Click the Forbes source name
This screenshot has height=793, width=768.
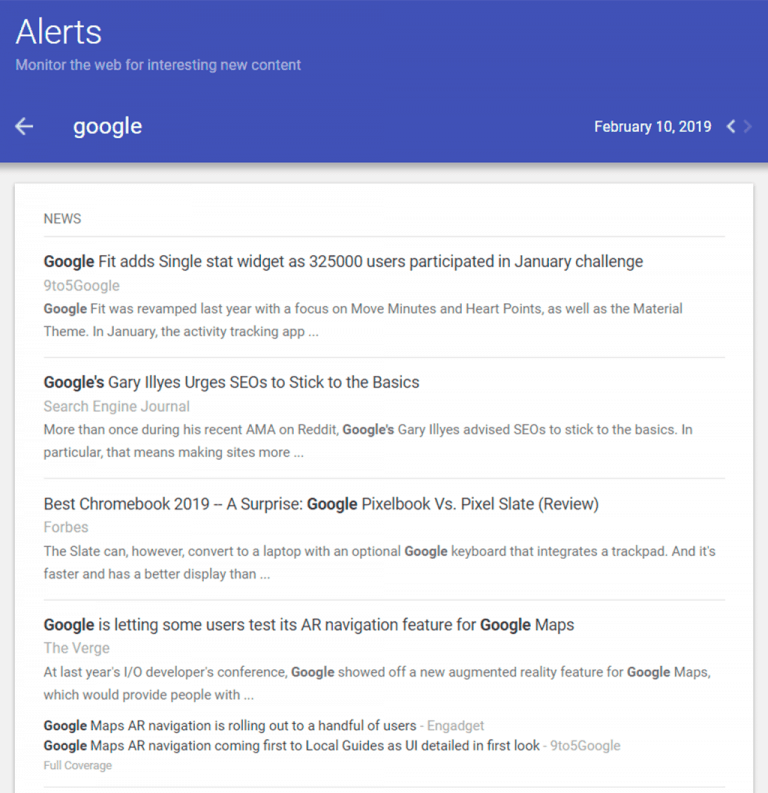tap(66, 527)
